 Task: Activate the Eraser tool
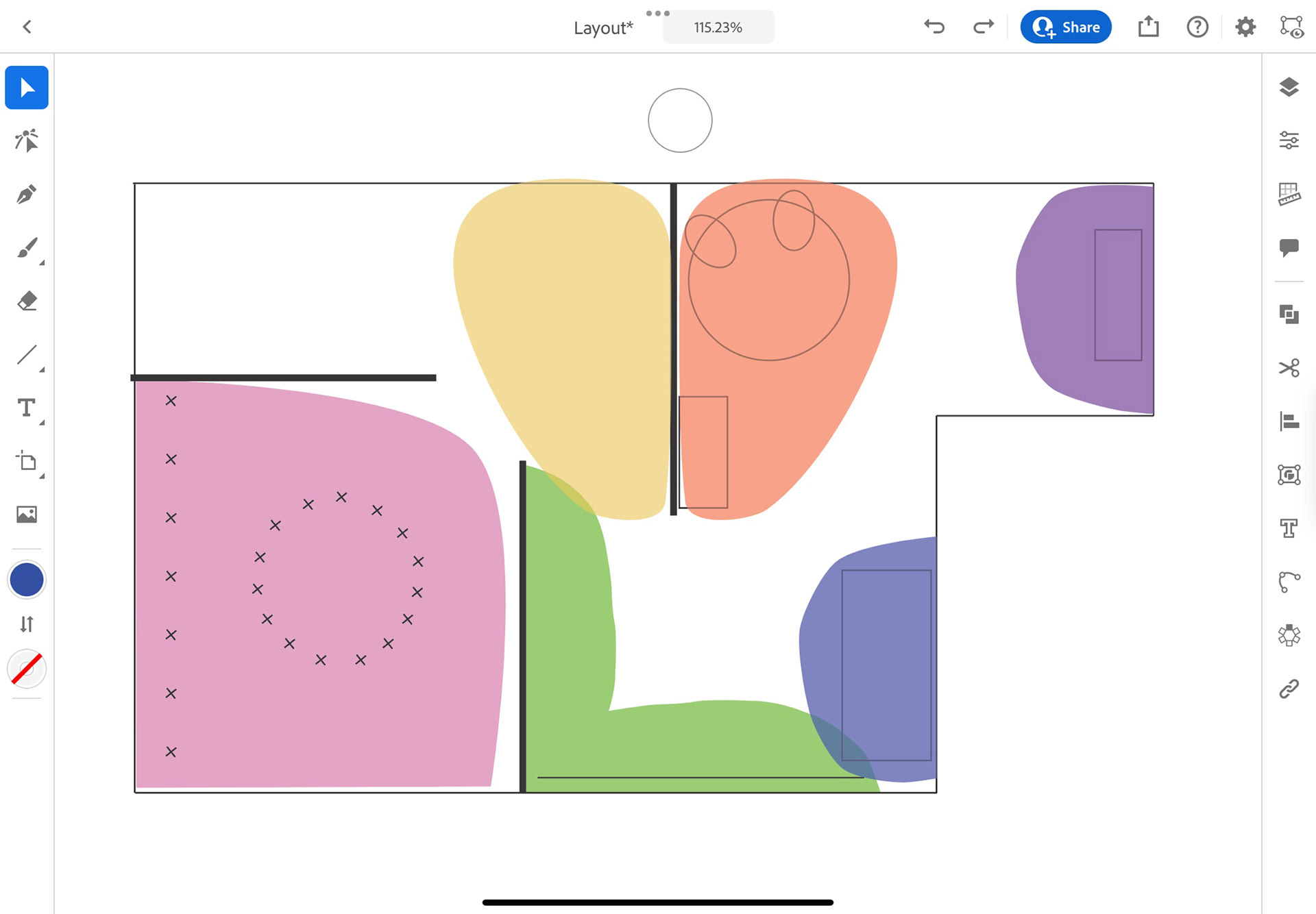point(26,301)
